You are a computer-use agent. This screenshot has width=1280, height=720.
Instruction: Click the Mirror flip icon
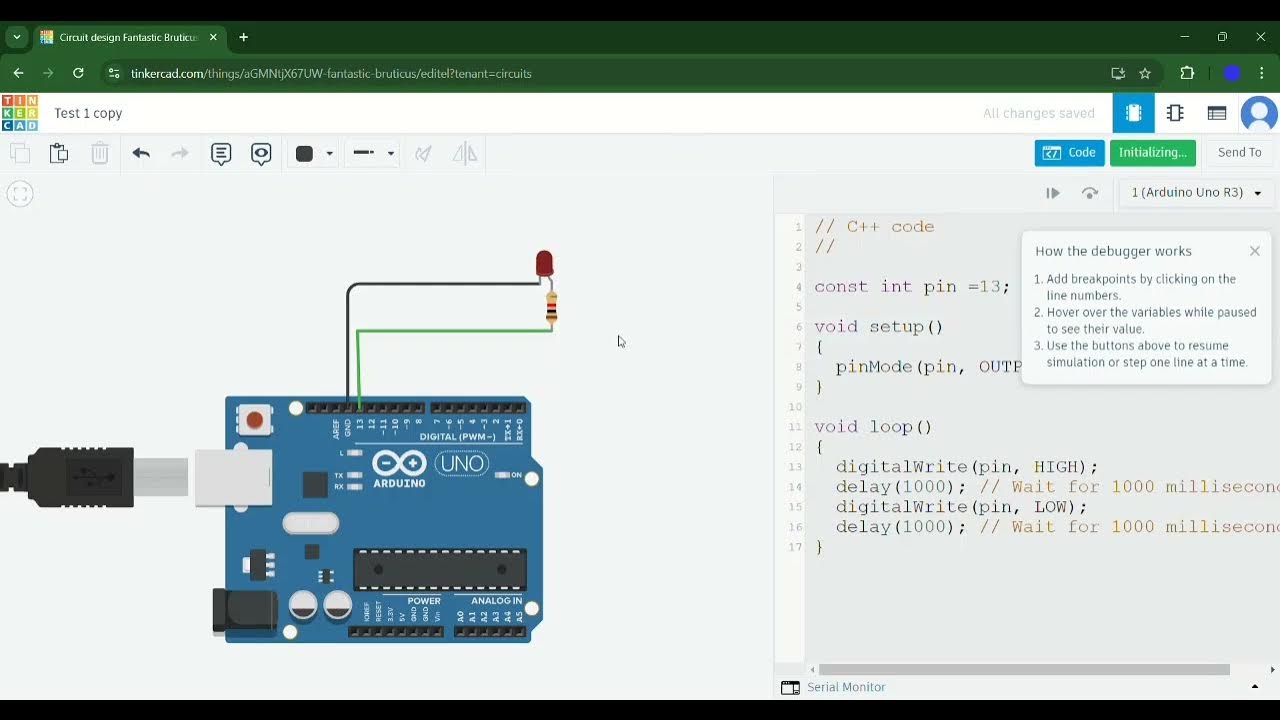click(x=465, y=153)
